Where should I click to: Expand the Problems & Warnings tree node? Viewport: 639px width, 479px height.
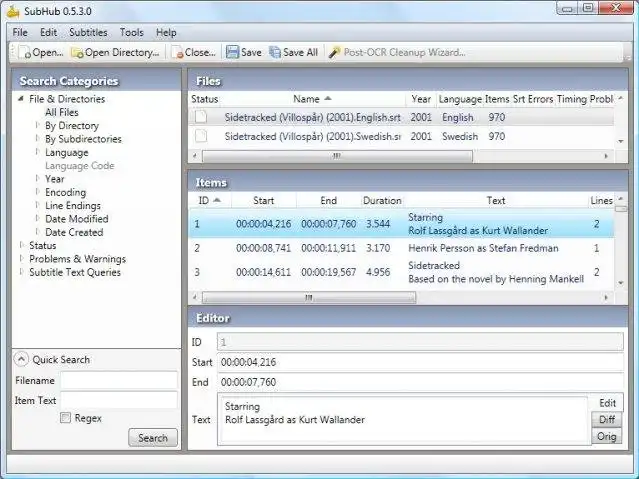(x=21, y=258)
